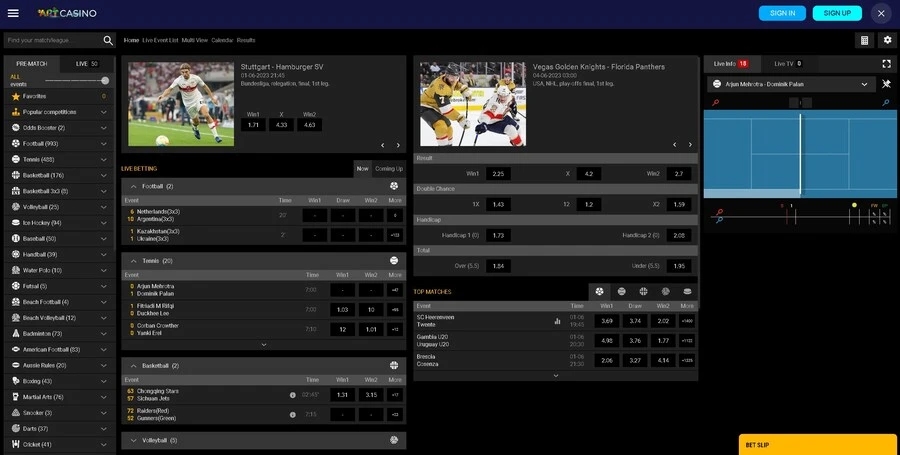Viewport: 900px width, 455px height.
Task: Switch to PRE-MATCH mode
Action: 32,64
